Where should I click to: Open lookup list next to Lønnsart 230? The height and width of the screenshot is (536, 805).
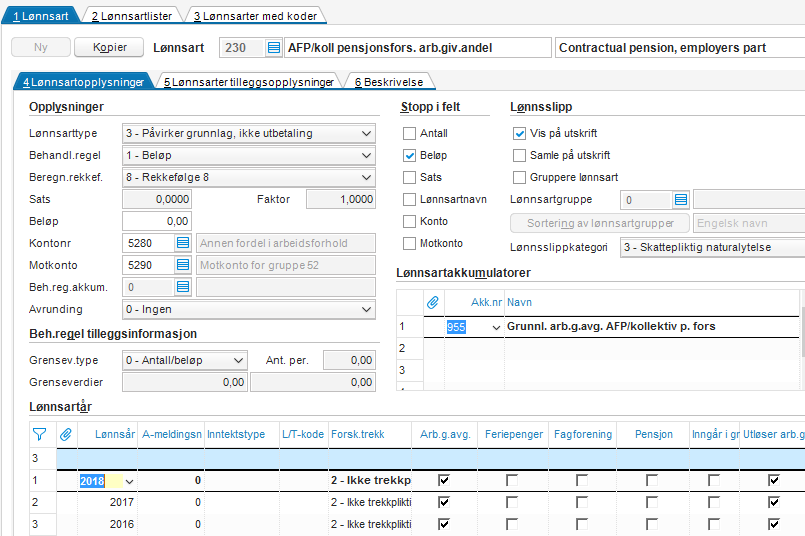click(274, 48)
